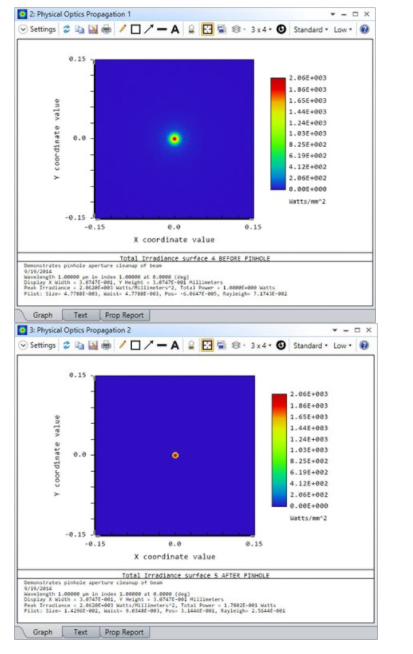Viewport: 413px width, 654px height.
Task: Expand Settings chevron in Propagation 1 window
Action: coord(23,30)
